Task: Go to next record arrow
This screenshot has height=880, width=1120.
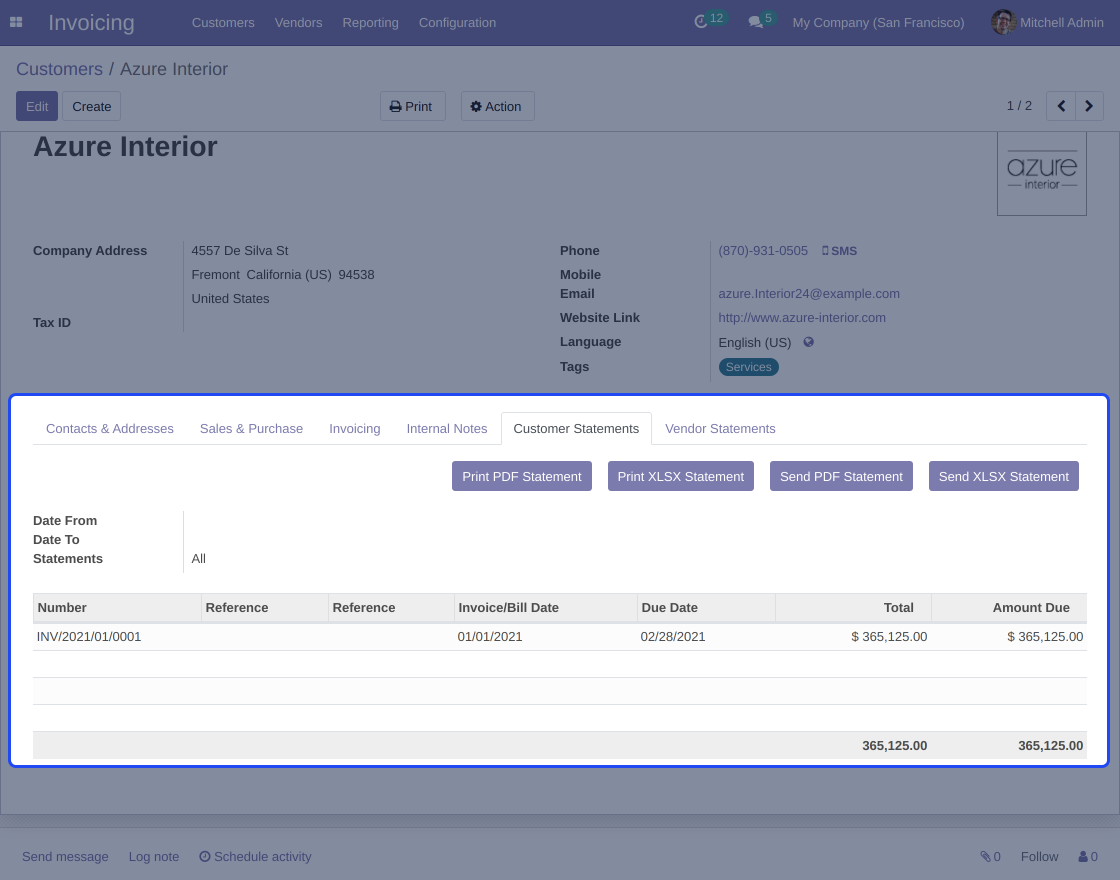Action: pos(1089,106)
